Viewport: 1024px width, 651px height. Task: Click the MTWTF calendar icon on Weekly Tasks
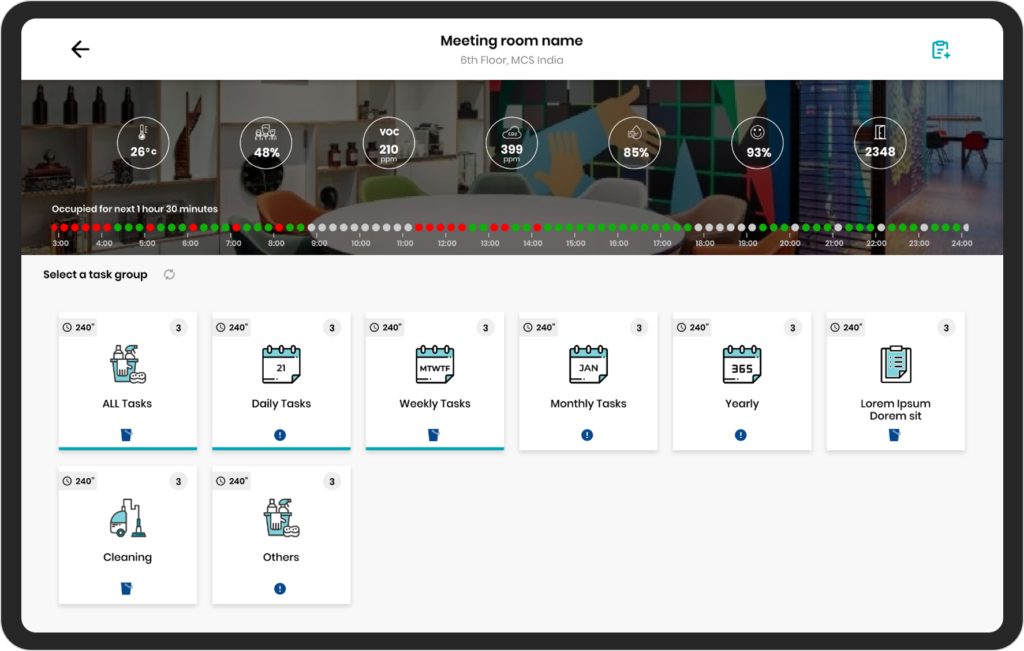(434, 364)
